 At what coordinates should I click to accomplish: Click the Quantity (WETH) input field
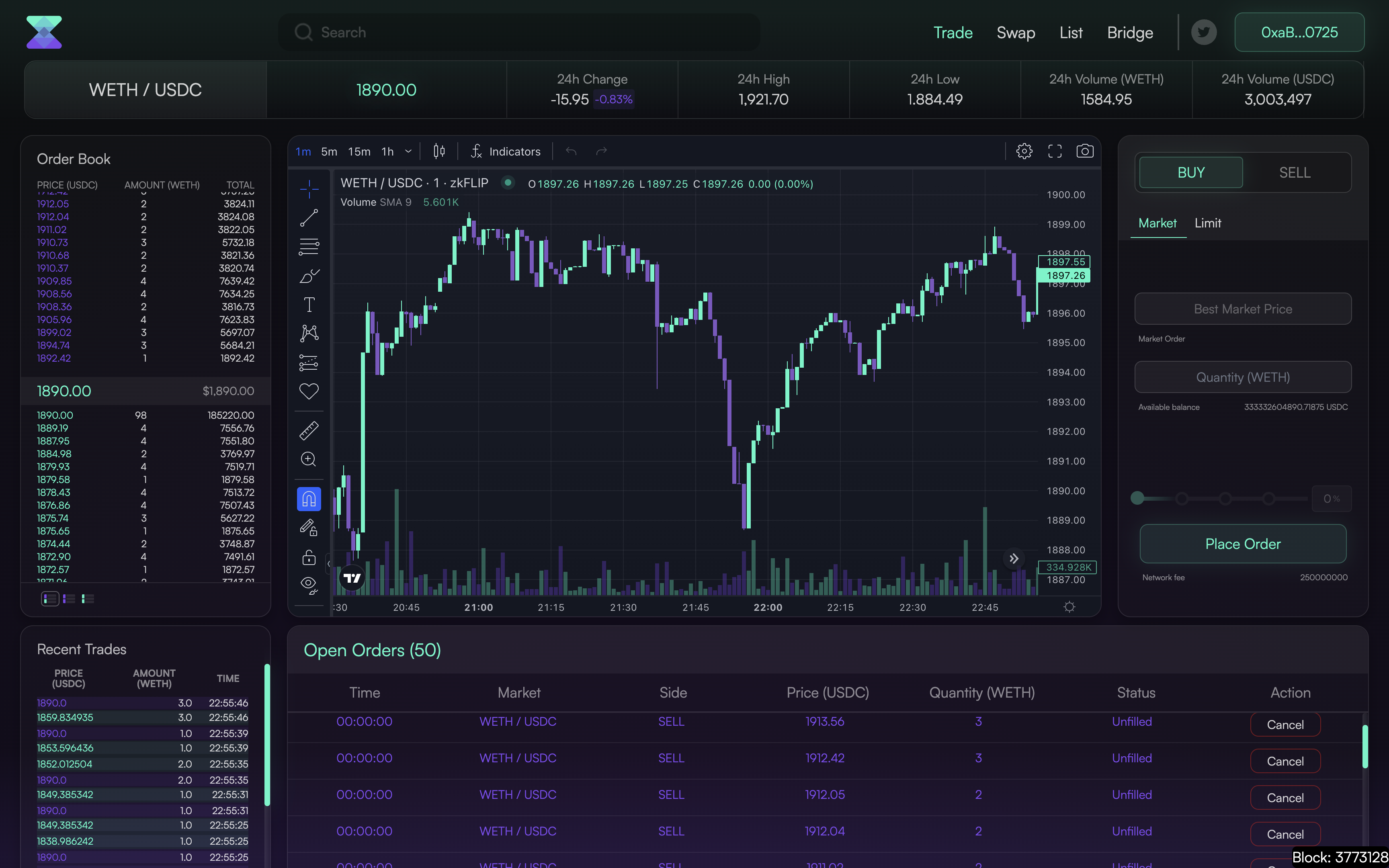[1242, 377]
